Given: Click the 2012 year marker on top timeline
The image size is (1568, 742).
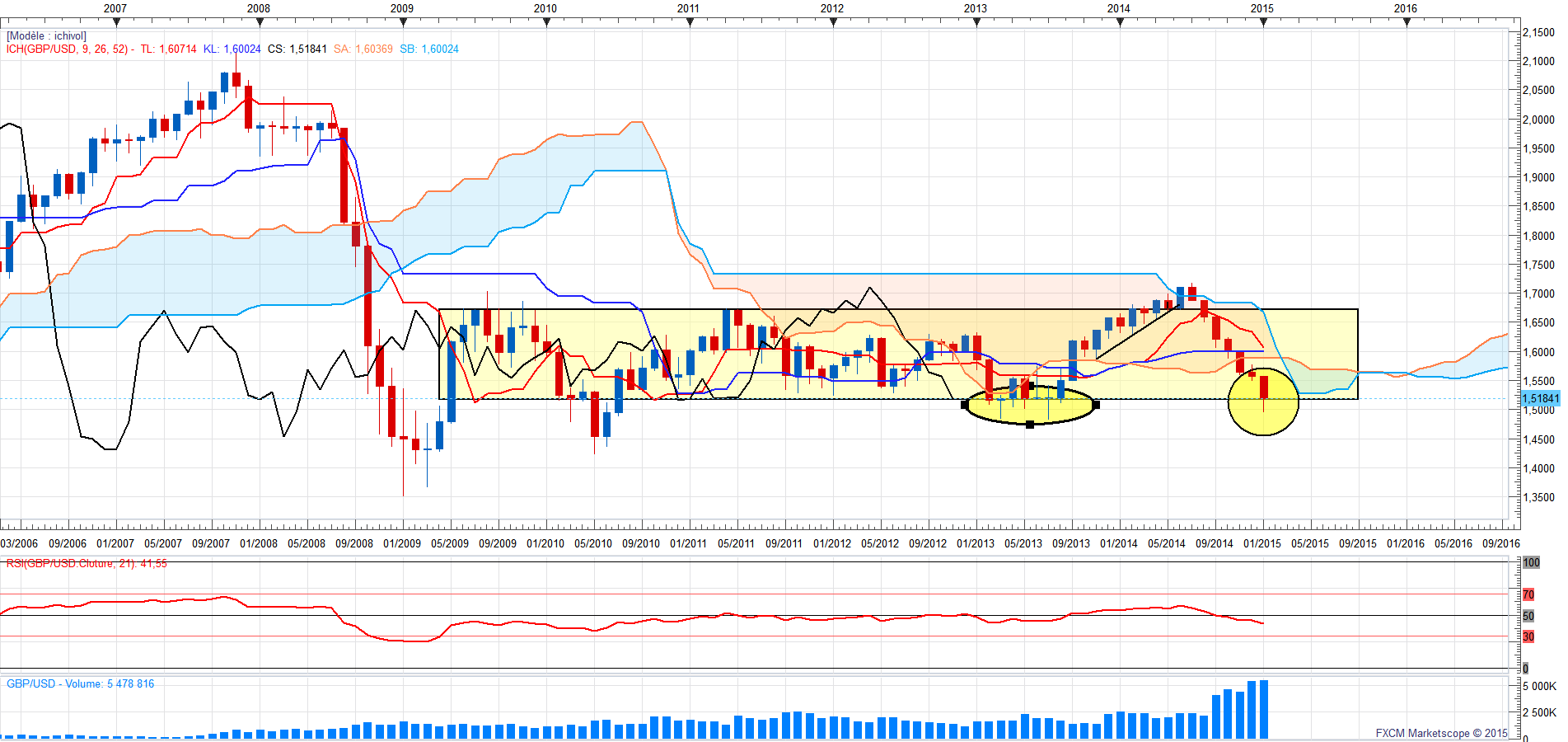Looking at the screenshot, I should click(832, 8).
